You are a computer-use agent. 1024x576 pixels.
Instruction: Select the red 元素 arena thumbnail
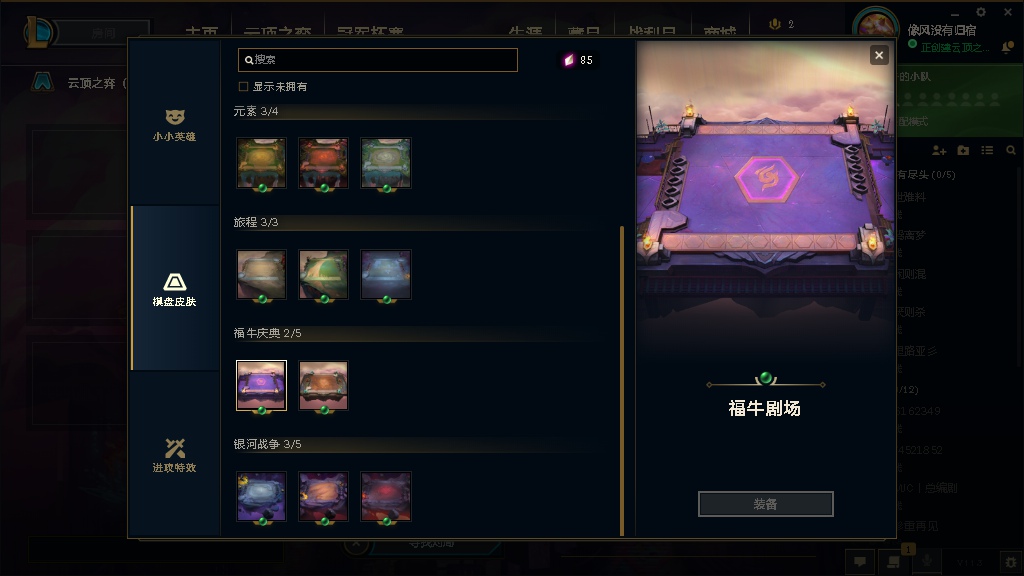(323, 163)
